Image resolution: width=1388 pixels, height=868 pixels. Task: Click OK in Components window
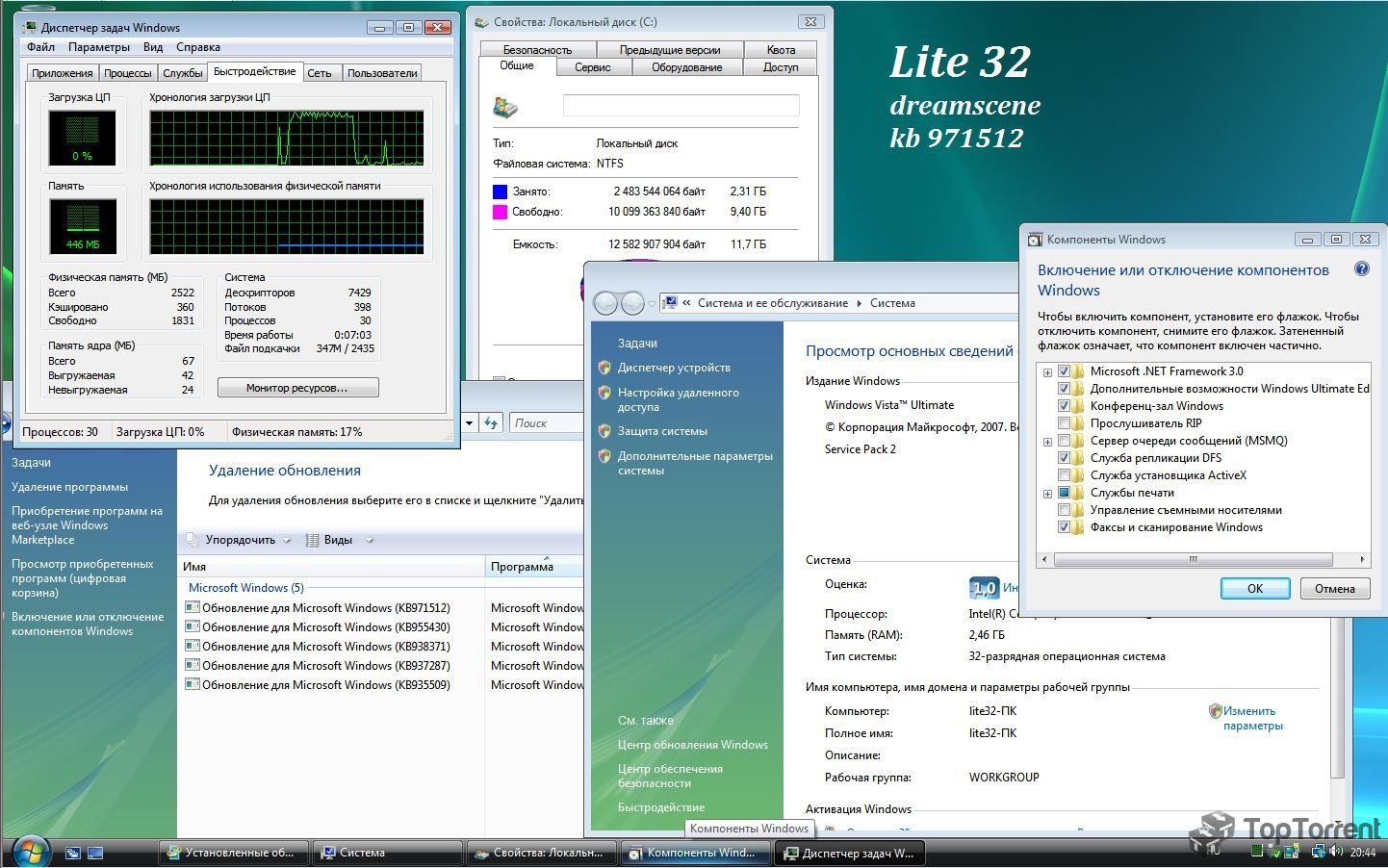pos(1255,588)
